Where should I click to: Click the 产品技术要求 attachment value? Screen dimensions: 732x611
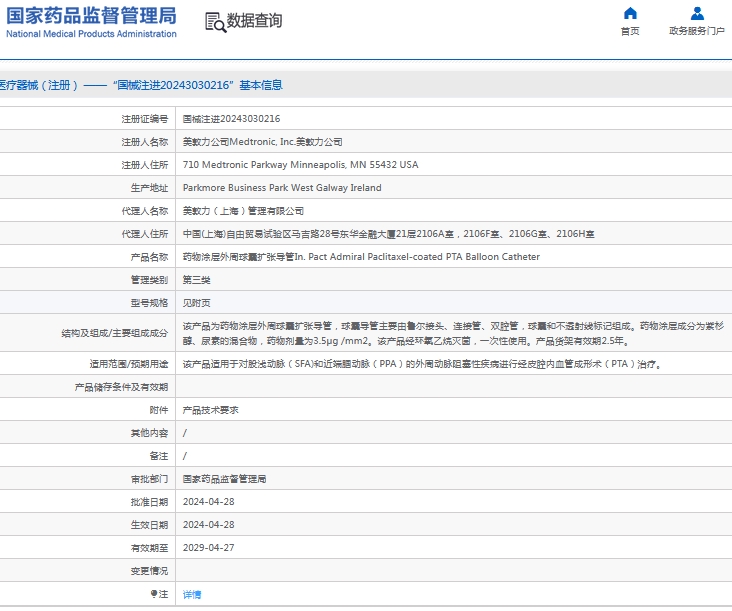(x=211, y=410)
